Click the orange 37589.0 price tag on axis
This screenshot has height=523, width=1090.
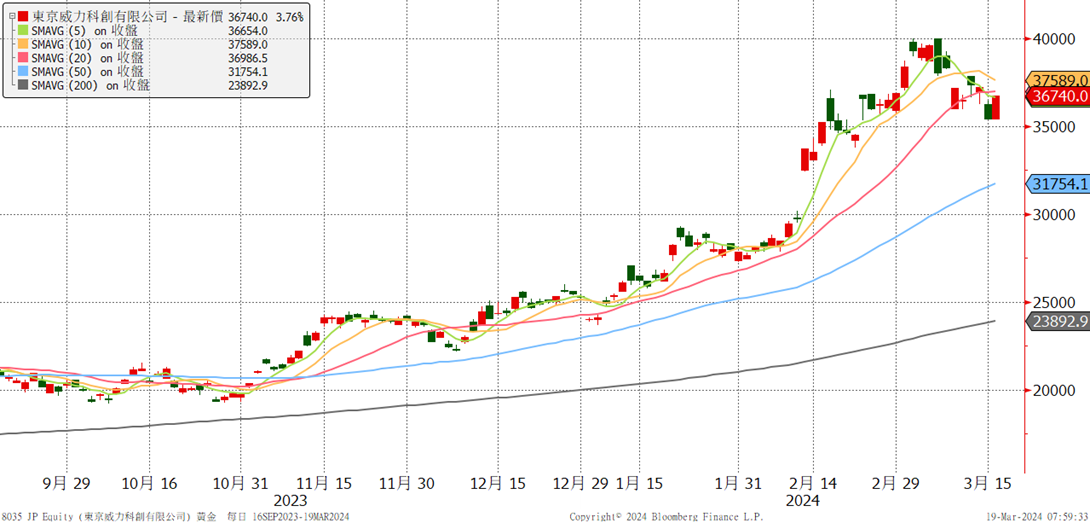click(1059, 81)
